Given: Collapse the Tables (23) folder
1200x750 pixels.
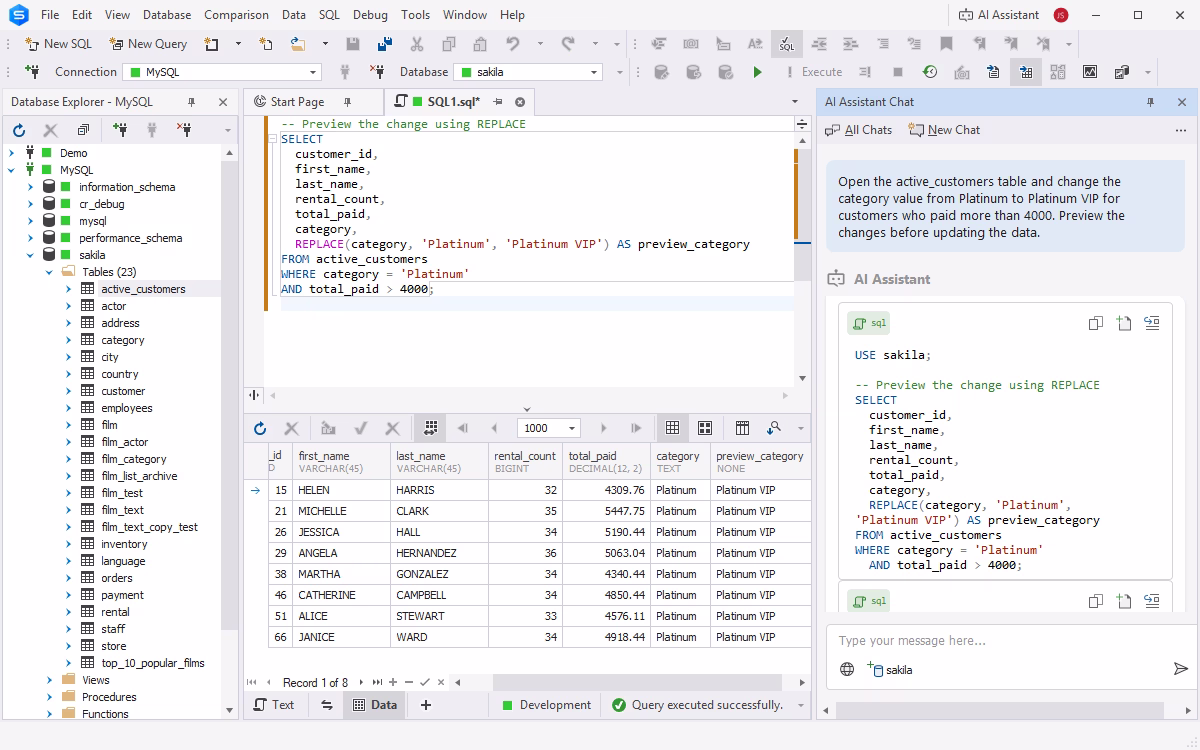Looking at the screenshot, I should 50,272.
